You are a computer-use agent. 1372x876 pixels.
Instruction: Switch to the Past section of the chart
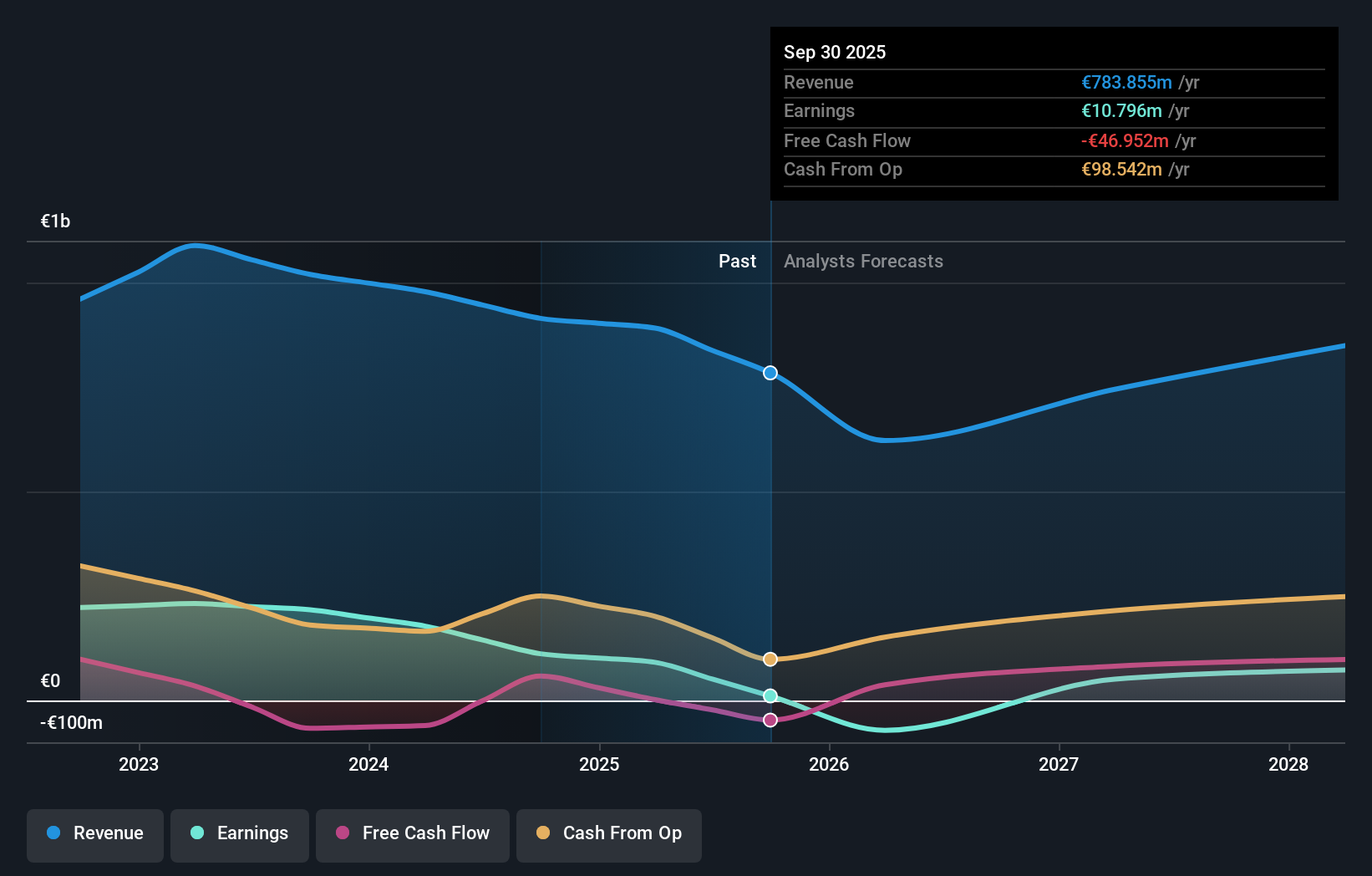click(x=737, y=261)
